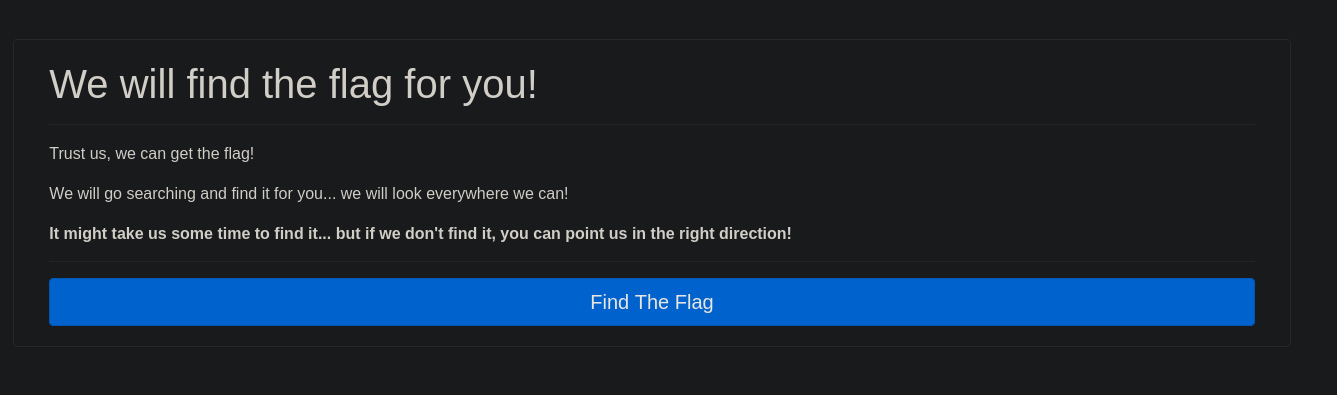Click the word 'flag' in the main heading
1337x395 pixels.
coord(360,84)
